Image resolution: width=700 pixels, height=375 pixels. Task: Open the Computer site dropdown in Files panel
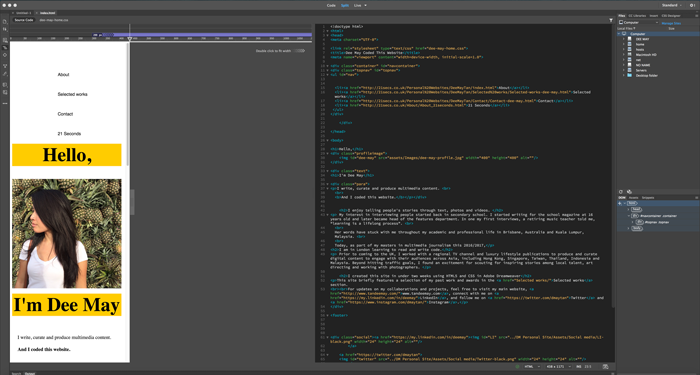pyautogui.click(x=639, y=22)
